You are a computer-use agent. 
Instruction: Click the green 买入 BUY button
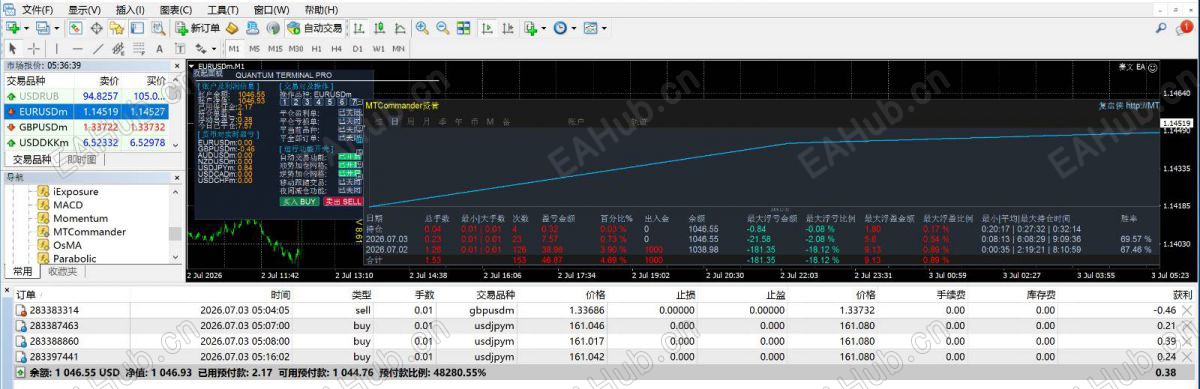tap(299, 201)
